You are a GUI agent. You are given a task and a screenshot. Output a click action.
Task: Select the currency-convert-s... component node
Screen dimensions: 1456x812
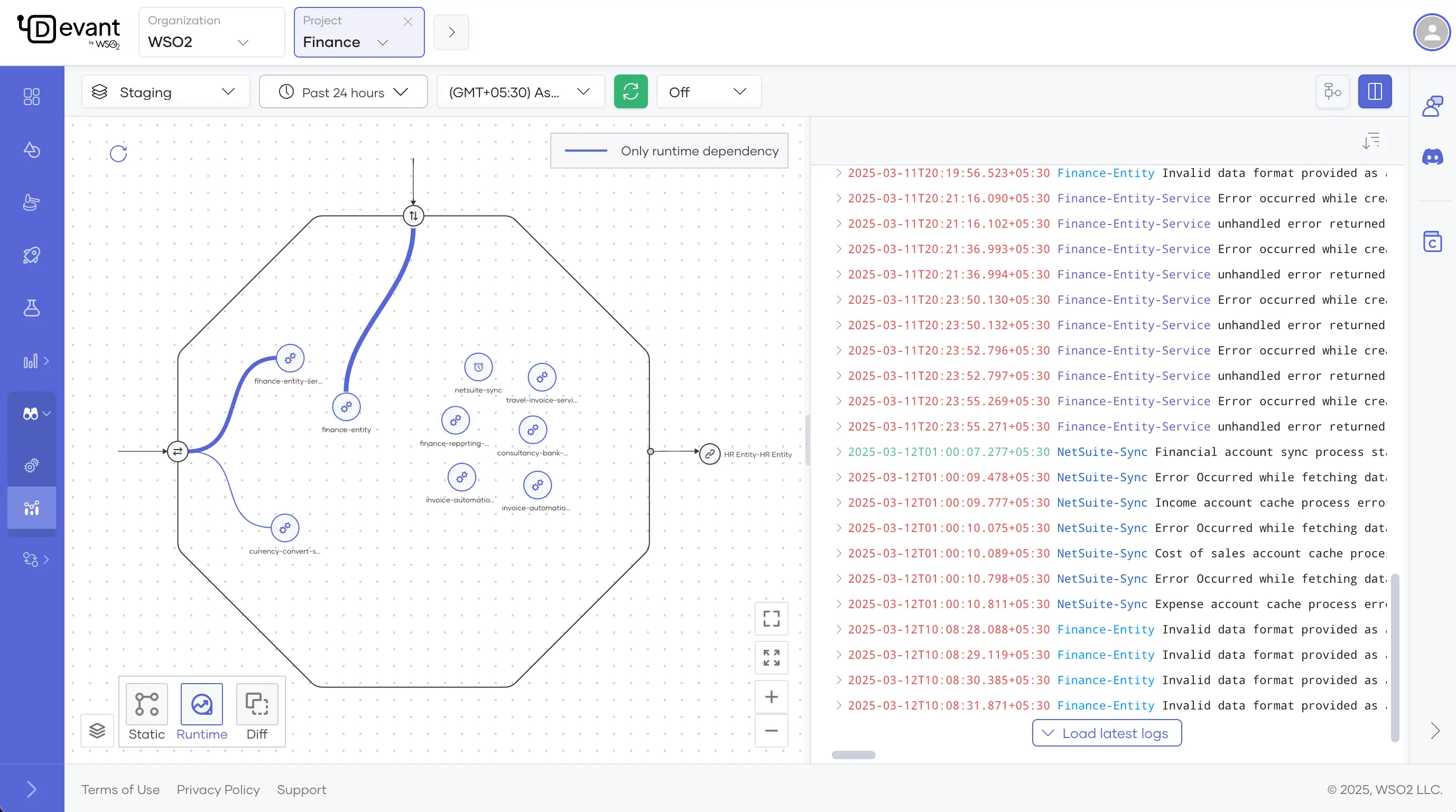285,528
